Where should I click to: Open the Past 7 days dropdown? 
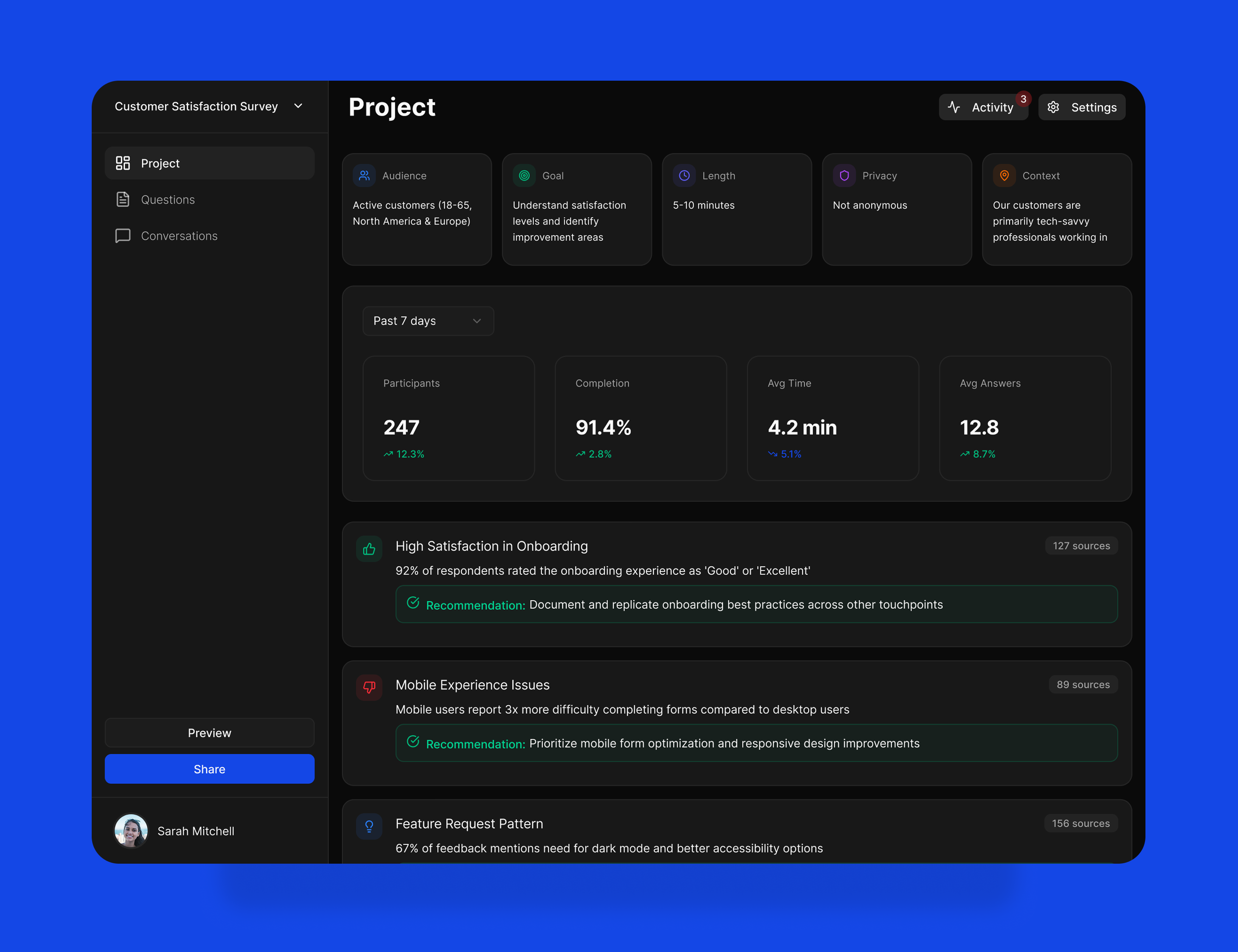(428, 321)
